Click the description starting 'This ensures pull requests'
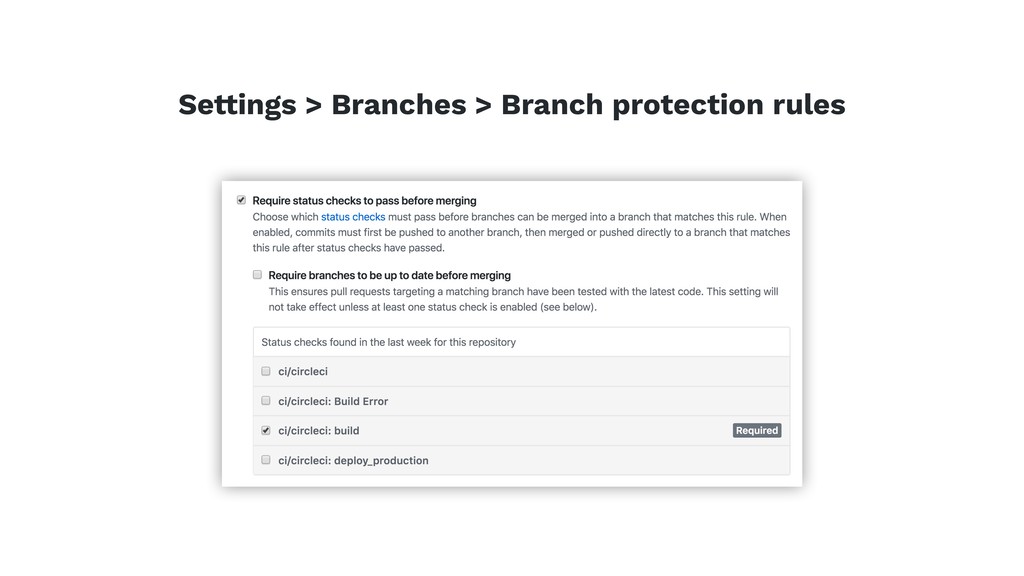This screenshot has width=1024, height=576. (x=523, y=299)
